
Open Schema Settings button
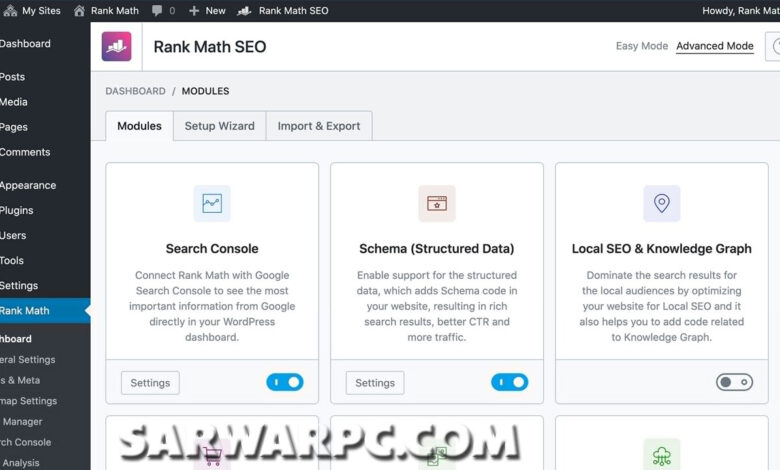pyautogui.click(x=375, y=382)
